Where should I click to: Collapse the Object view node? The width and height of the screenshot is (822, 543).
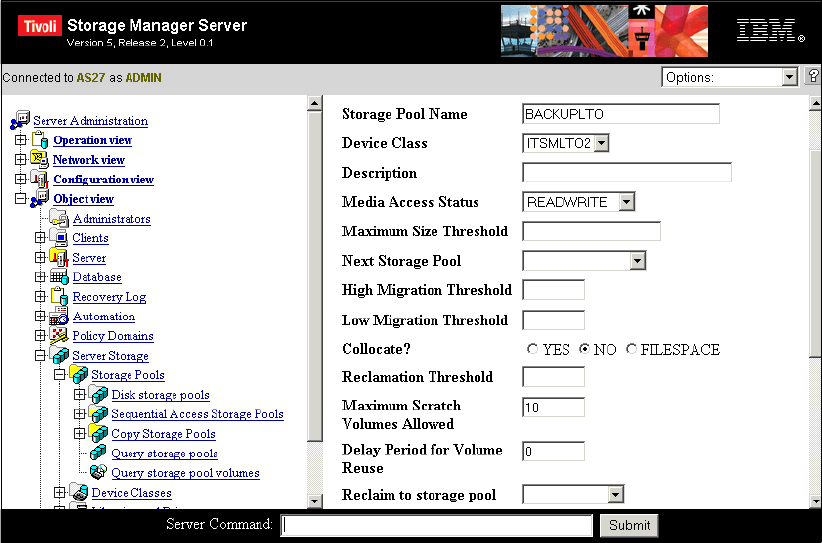point(20,199)
